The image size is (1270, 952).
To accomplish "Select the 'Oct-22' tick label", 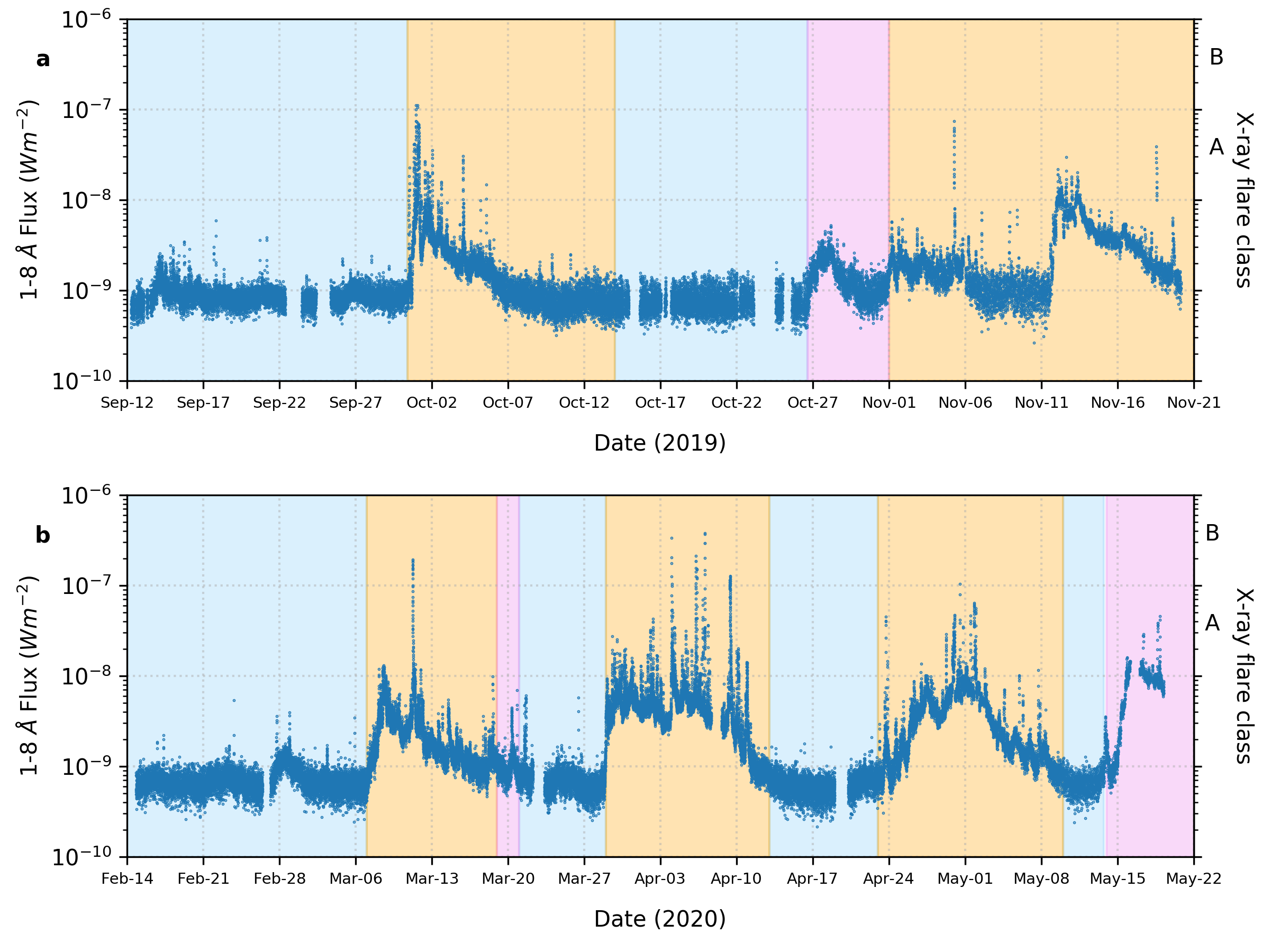I will [x=737, y=403].
